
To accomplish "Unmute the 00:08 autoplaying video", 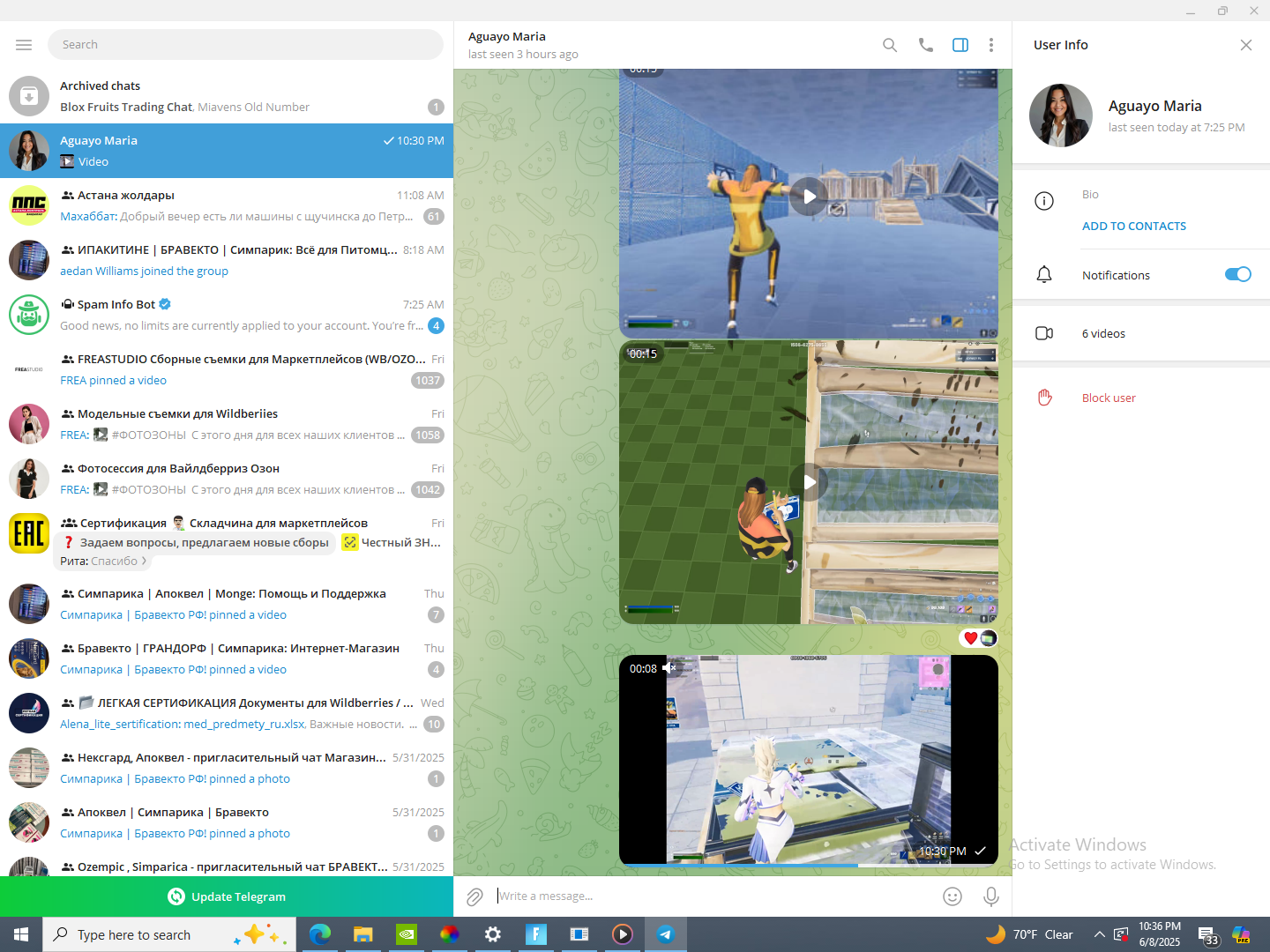I will (669, 668).
